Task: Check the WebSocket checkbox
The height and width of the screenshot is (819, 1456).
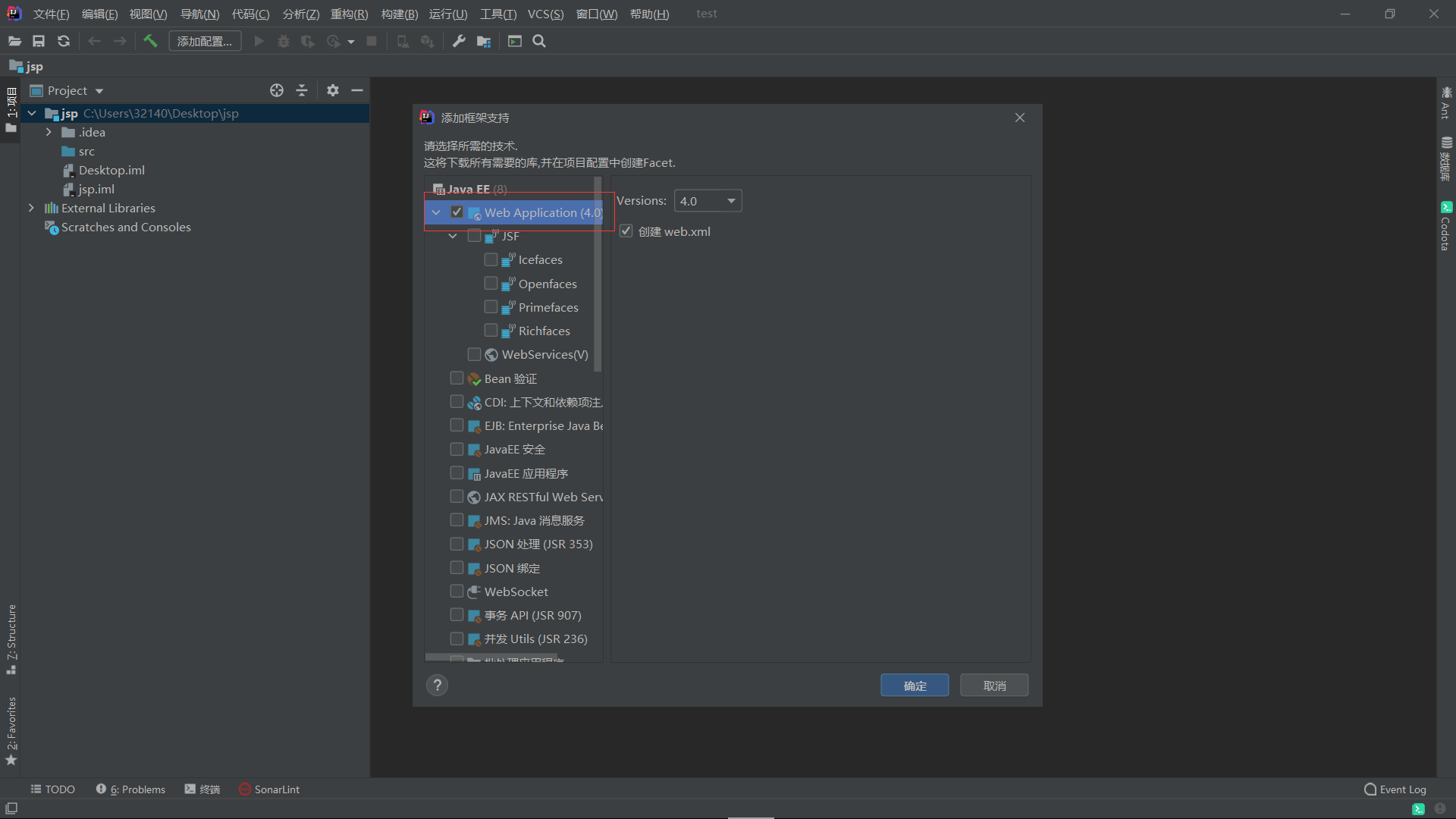Action: coord(457,591)
